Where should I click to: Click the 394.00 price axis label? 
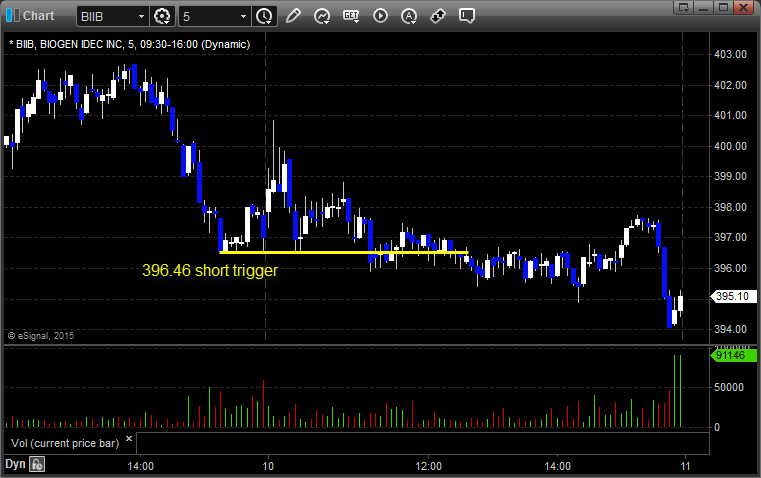click(730, 329)
